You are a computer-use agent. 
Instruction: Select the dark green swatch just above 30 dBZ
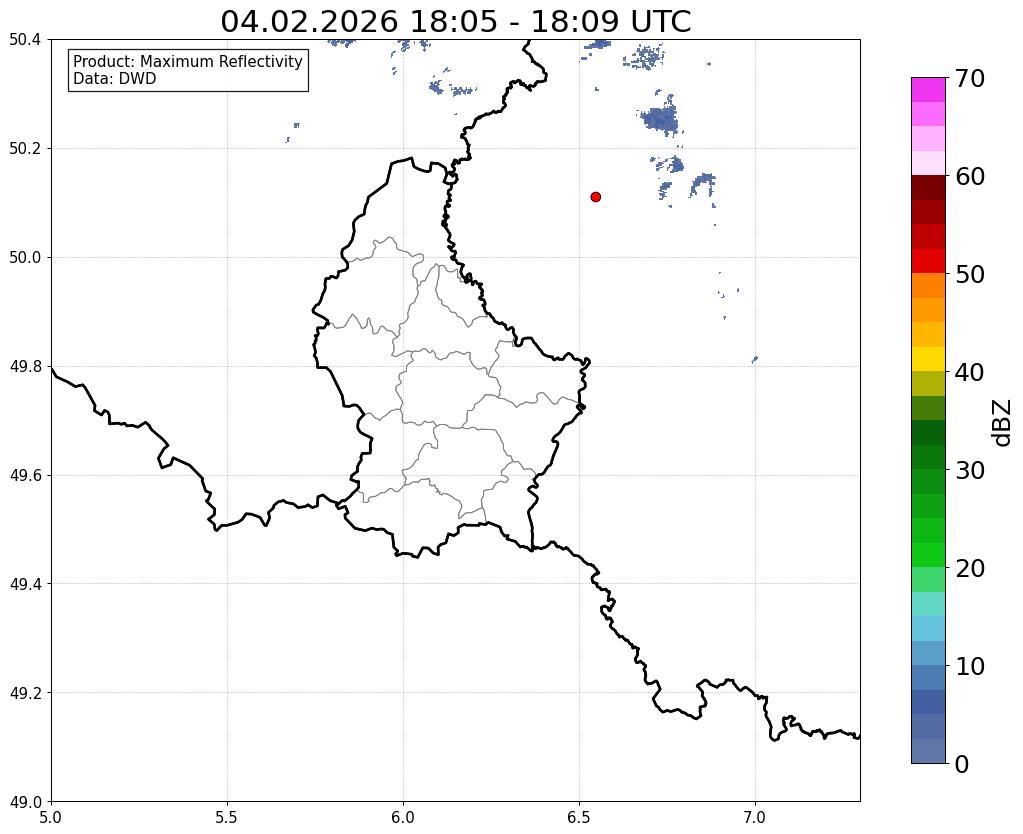pyautogui.click(x=928, y=457)
